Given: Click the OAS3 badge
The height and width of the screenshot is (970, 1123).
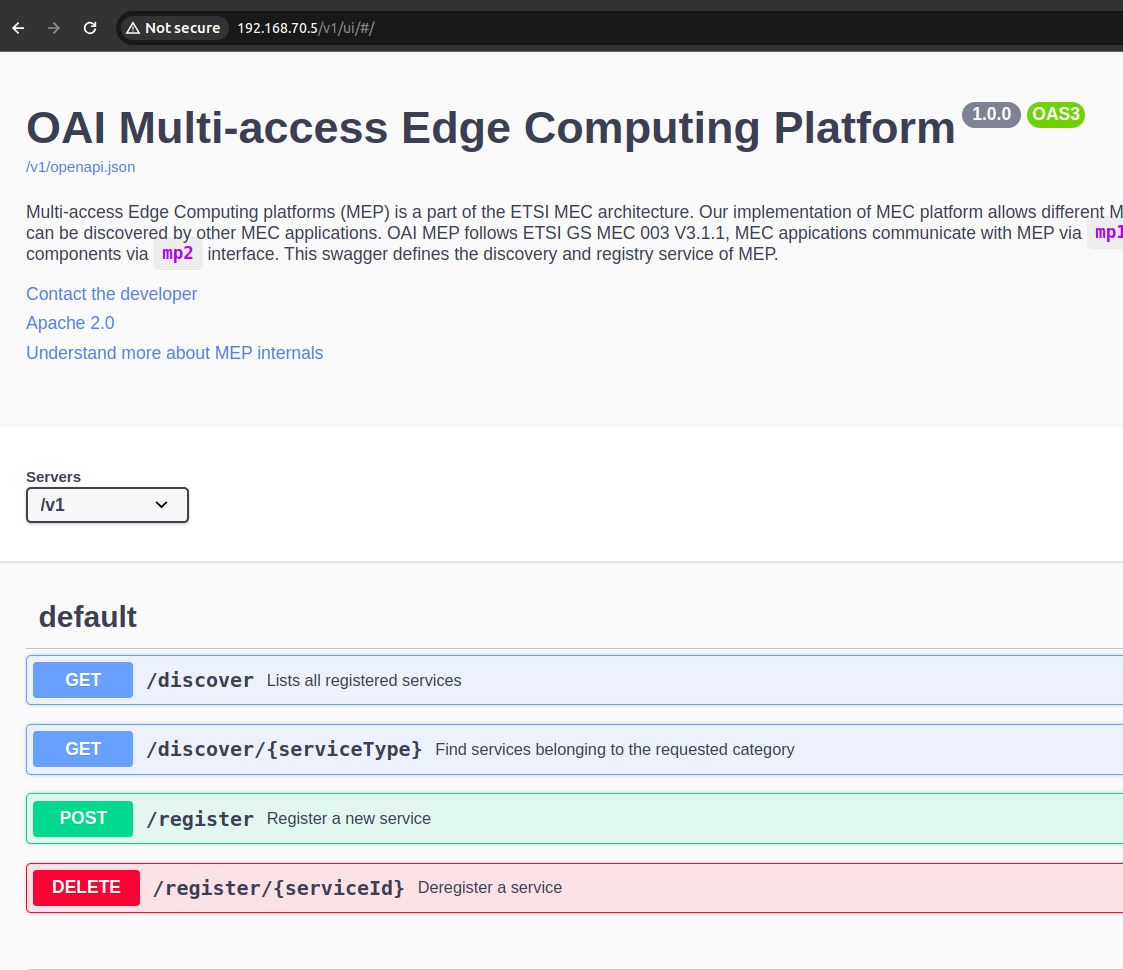Looking at the screenshot, I should click(1056, 114).
